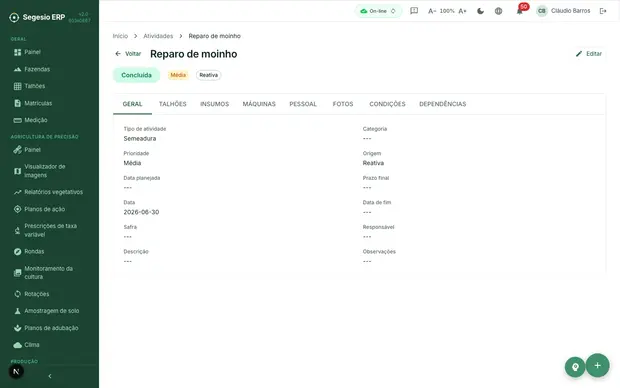Image resolution: width=620 pixels, height=388 pixels.
Task: Click the Reparo de moinho page title
Action: (x=194, y=54)
